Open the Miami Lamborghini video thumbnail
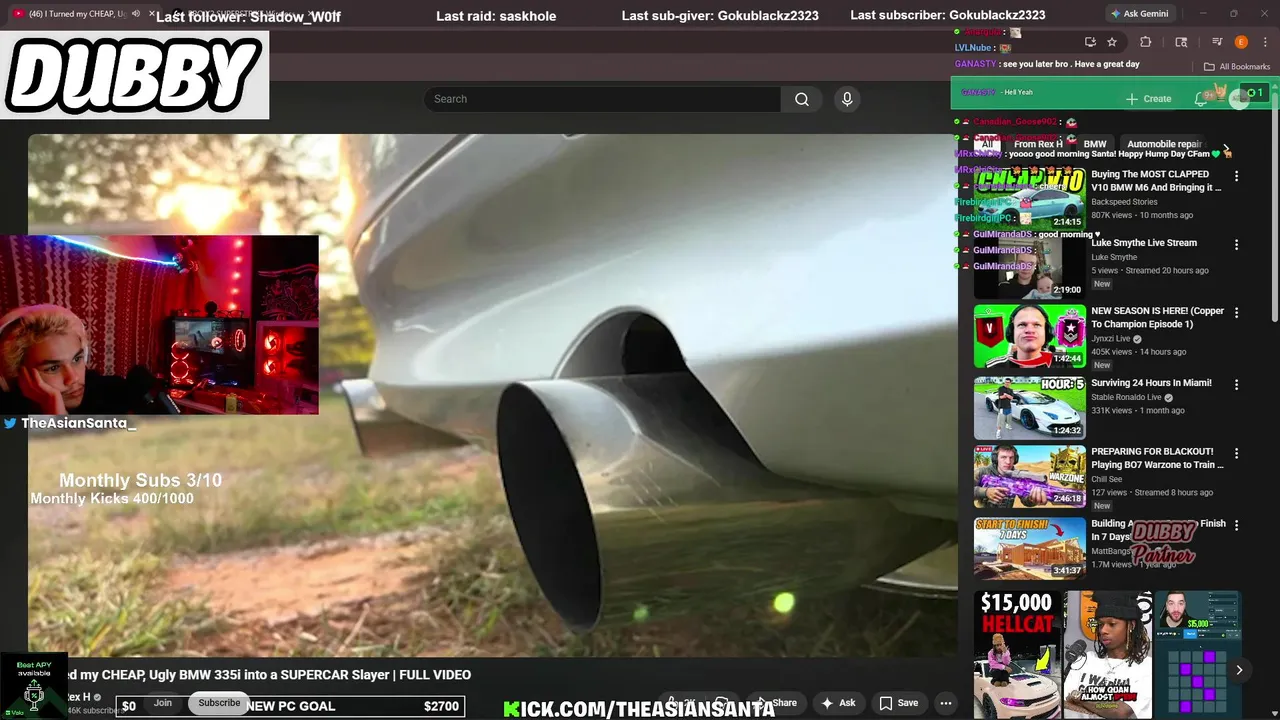 [x=1029, y=407]
